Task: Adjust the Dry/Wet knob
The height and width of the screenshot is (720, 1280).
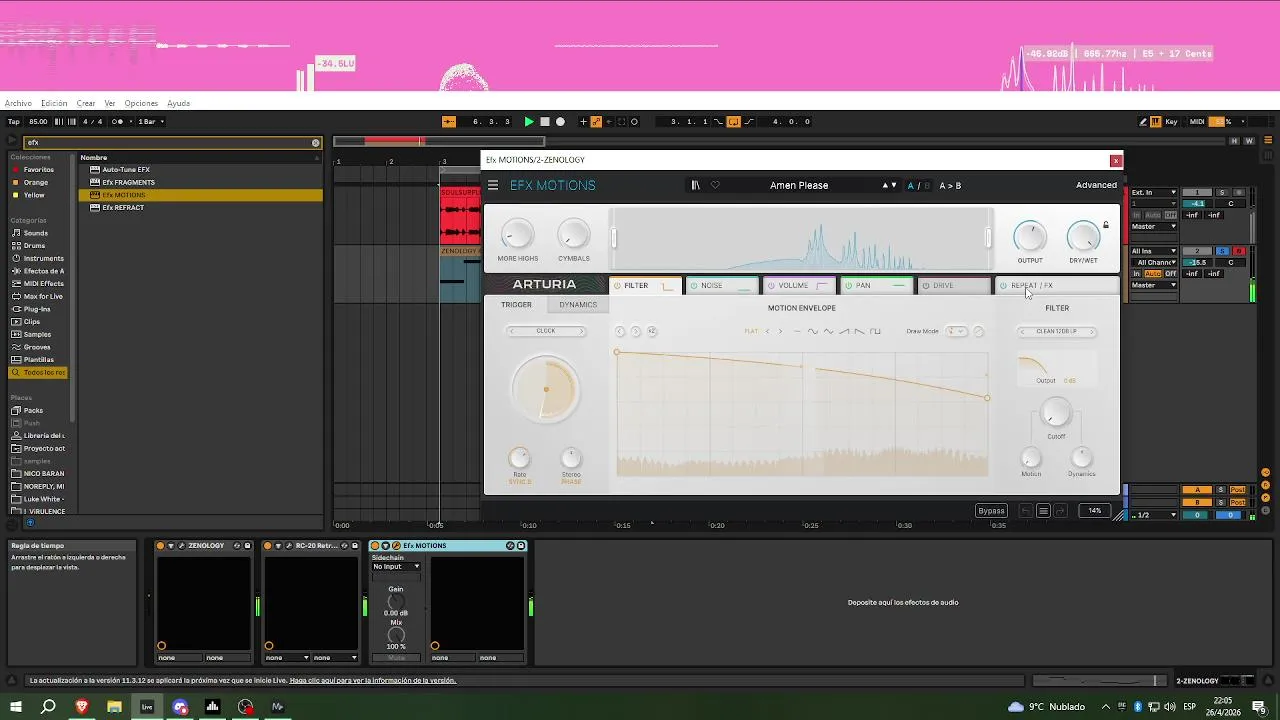Action: coord(1083,237)
